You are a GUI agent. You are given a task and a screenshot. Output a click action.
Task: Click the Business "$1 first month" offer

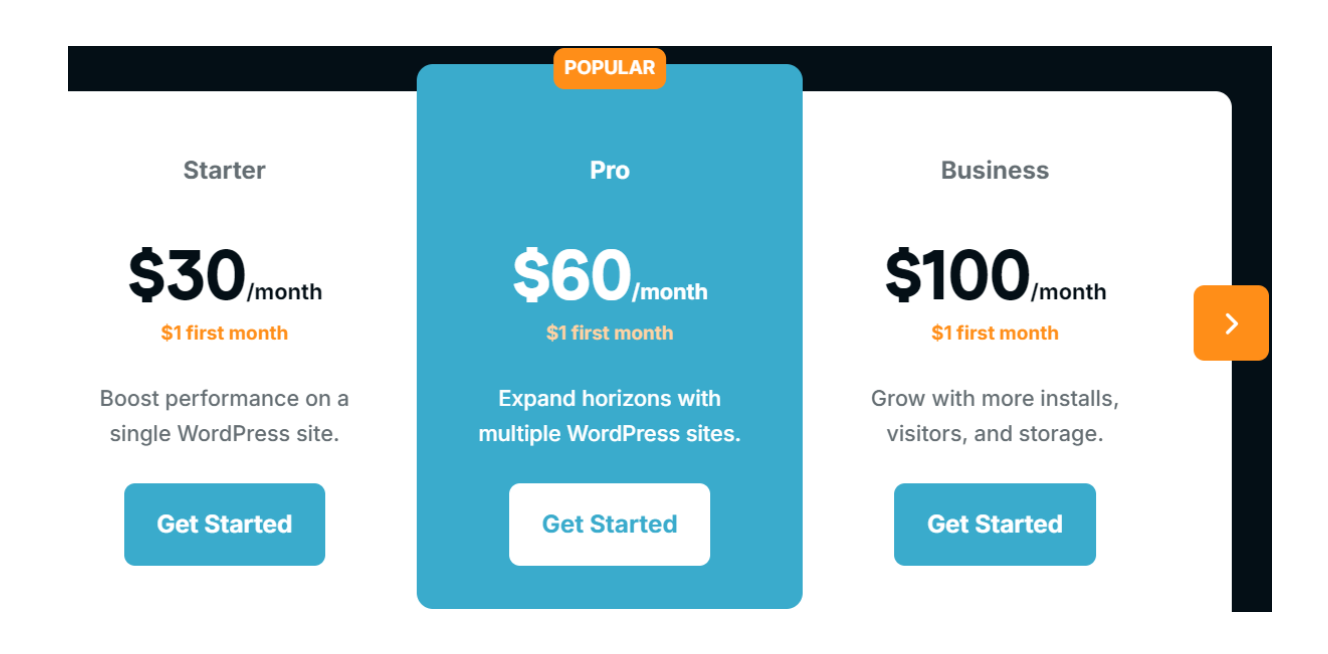[994, 333]
